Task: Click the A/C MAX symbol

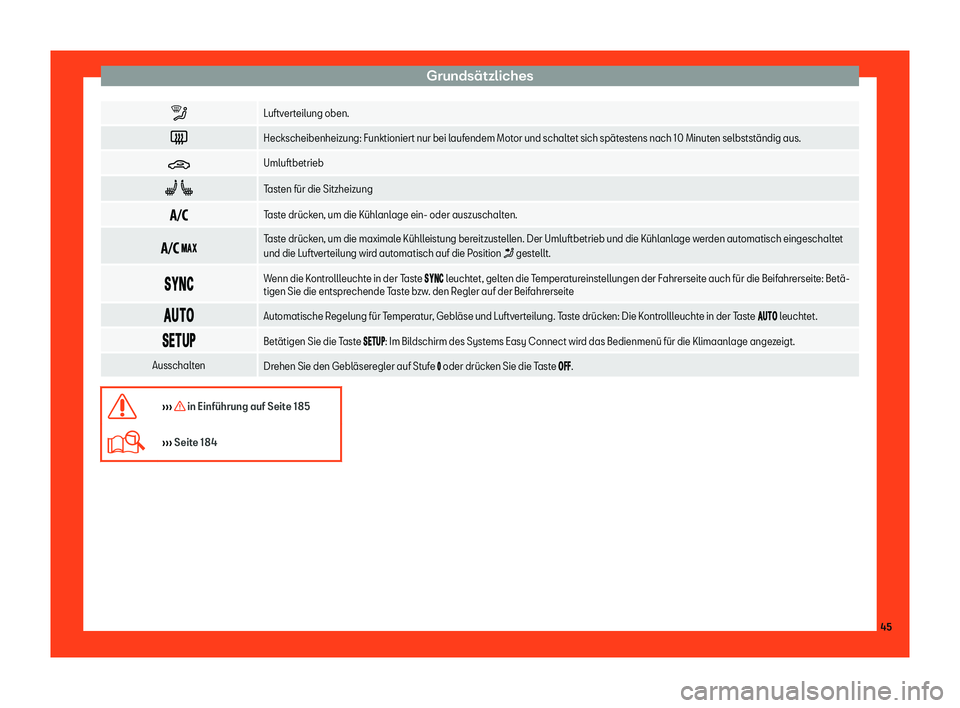Action: pos(179,248)
